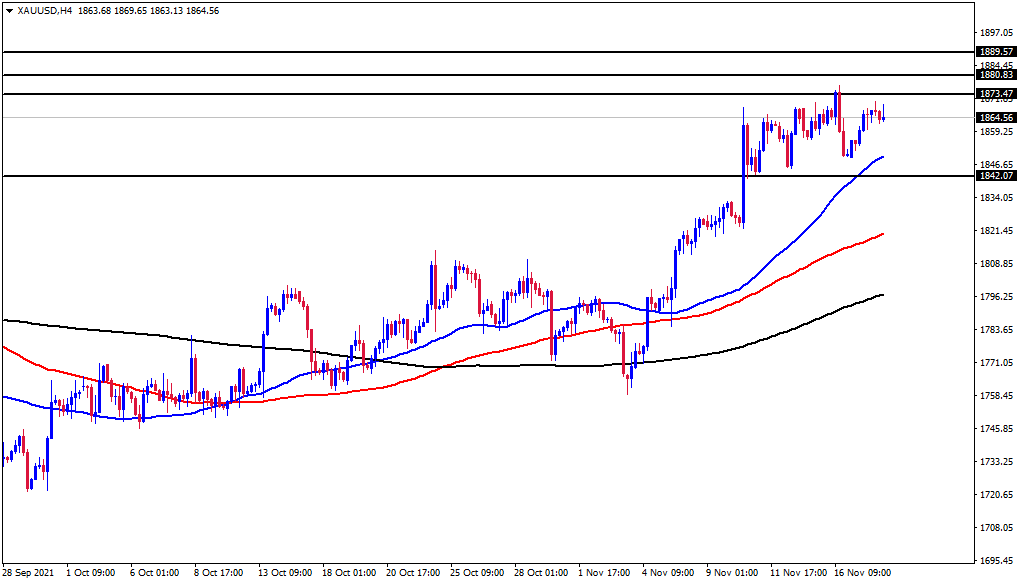
Task: Select the horizontal resistance line at 1873.47
Action: point(488,94)
